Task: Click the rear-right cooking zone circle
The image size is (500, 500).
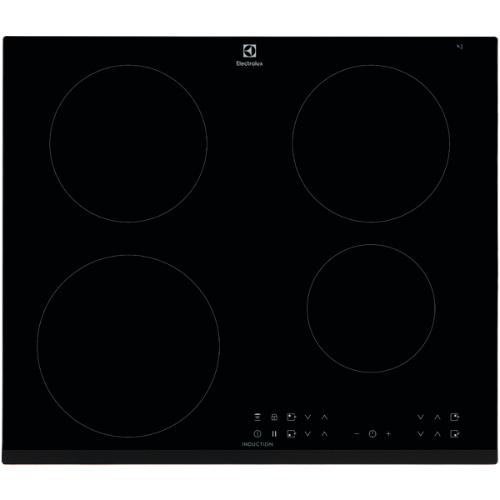Action: 371,143
